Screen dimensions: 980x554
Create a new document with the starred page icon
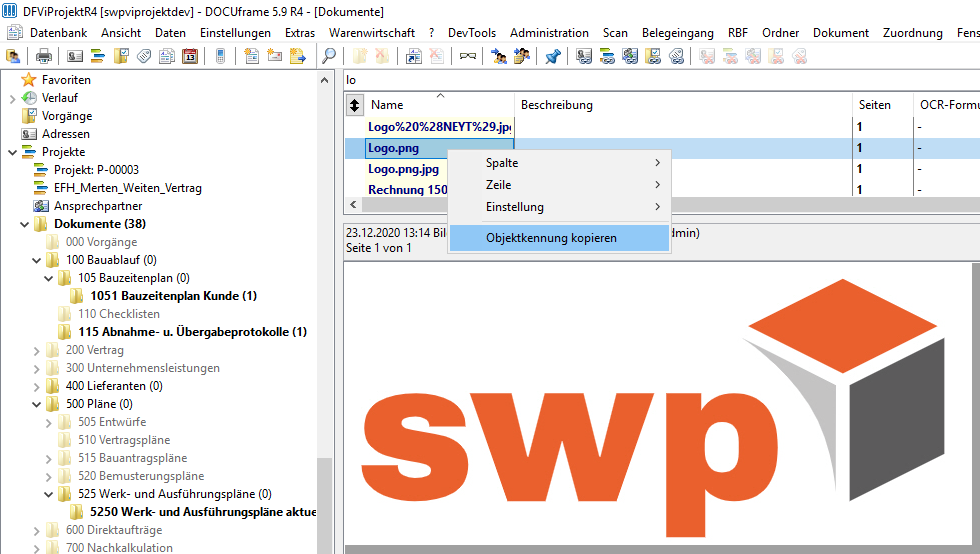tap(251, 57)
